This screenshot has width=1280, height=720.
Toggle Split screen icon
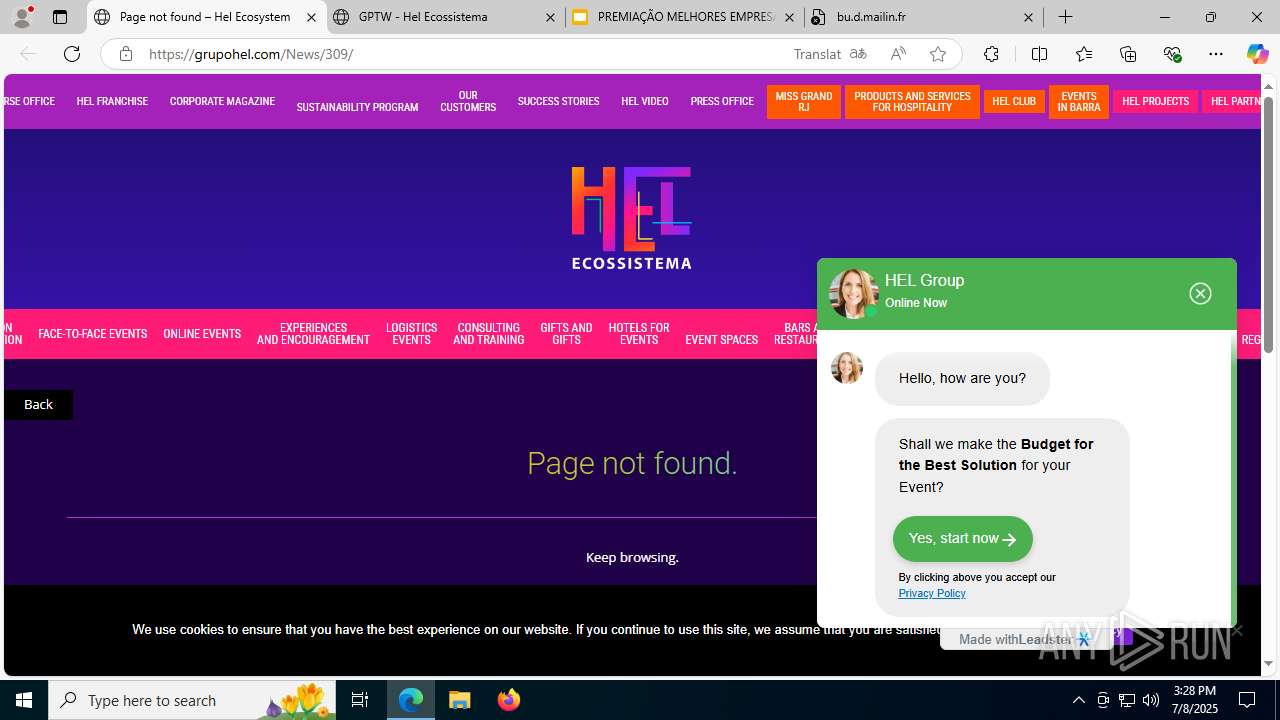1039,54
